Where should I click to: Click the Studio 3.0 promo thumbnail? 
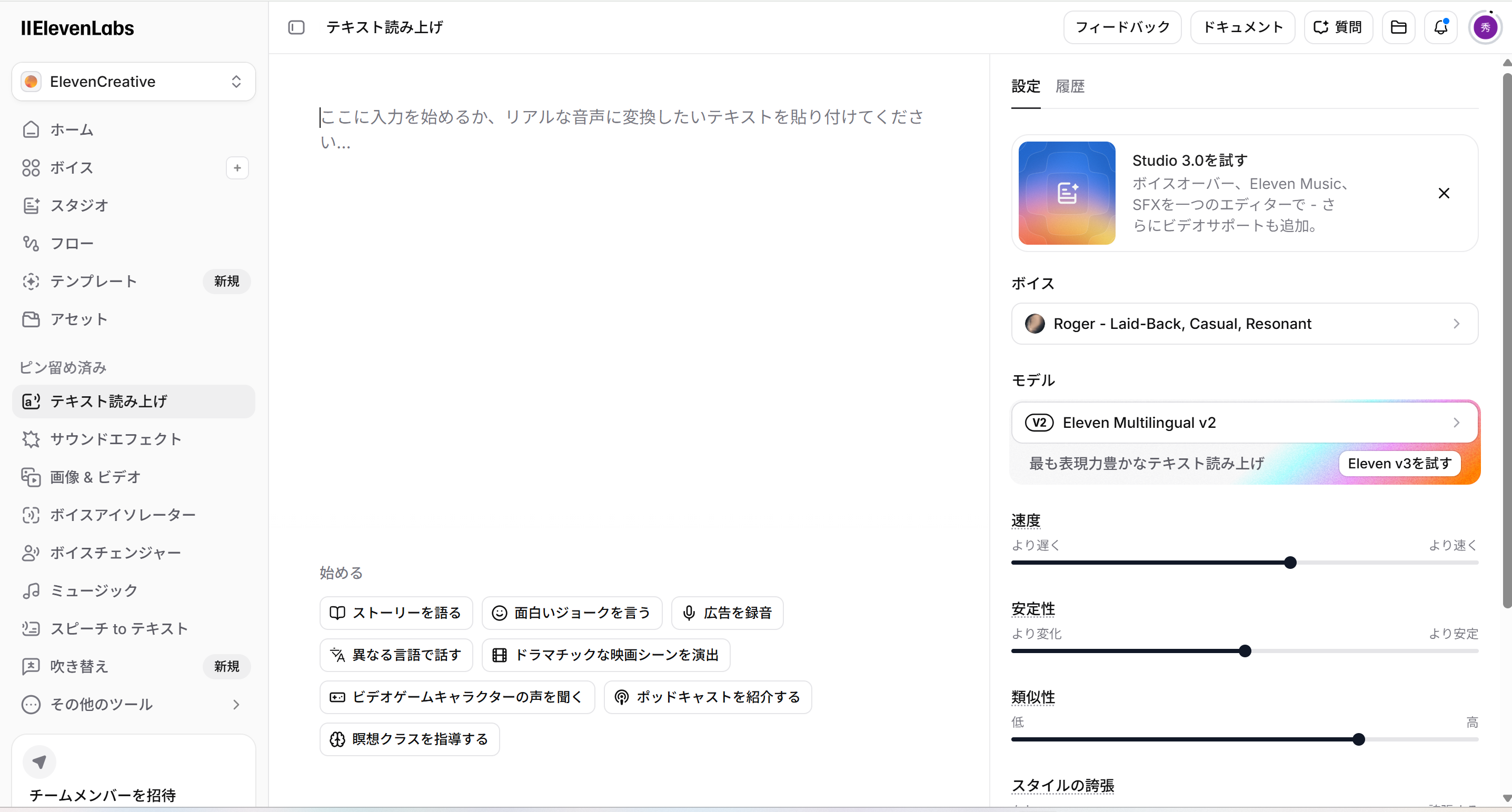coord(1067,193)
